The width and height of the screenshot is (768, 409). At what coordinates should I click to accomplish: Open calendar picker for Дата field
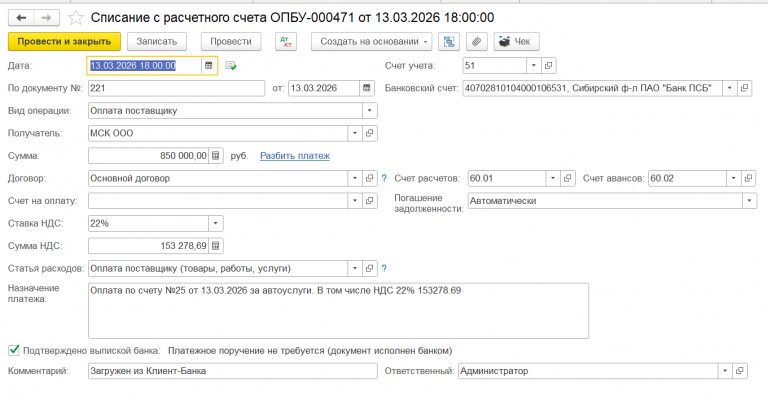(x=209, y=66)
